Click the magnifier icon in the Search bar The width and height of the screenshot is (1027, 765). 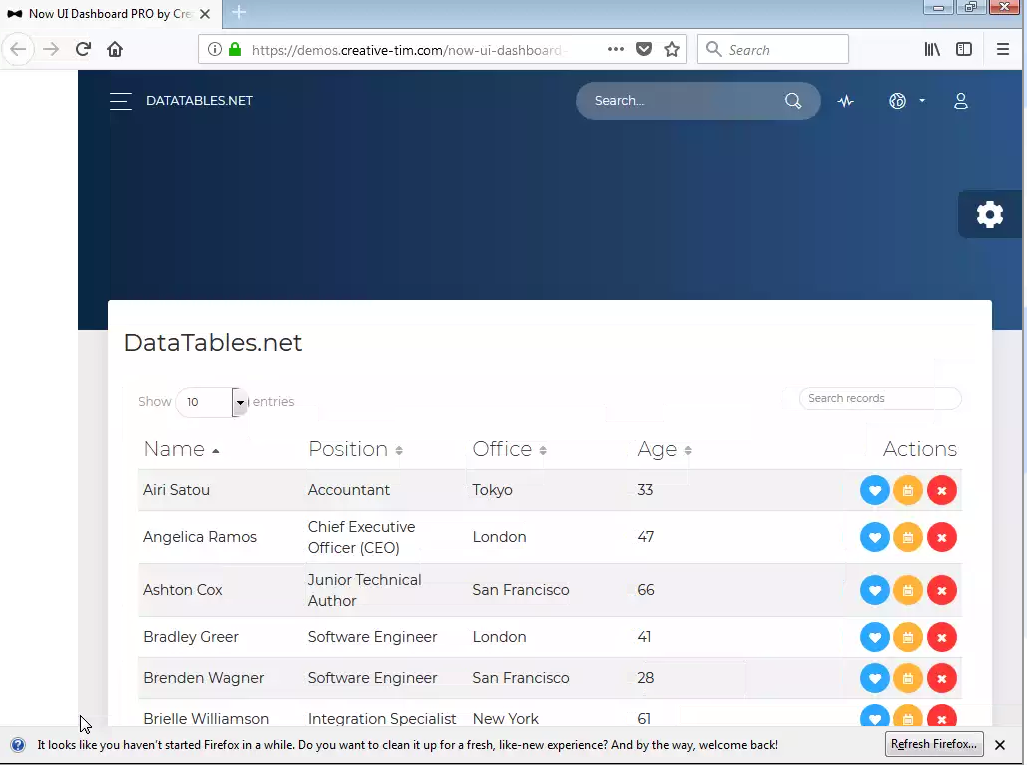(793, 101)
